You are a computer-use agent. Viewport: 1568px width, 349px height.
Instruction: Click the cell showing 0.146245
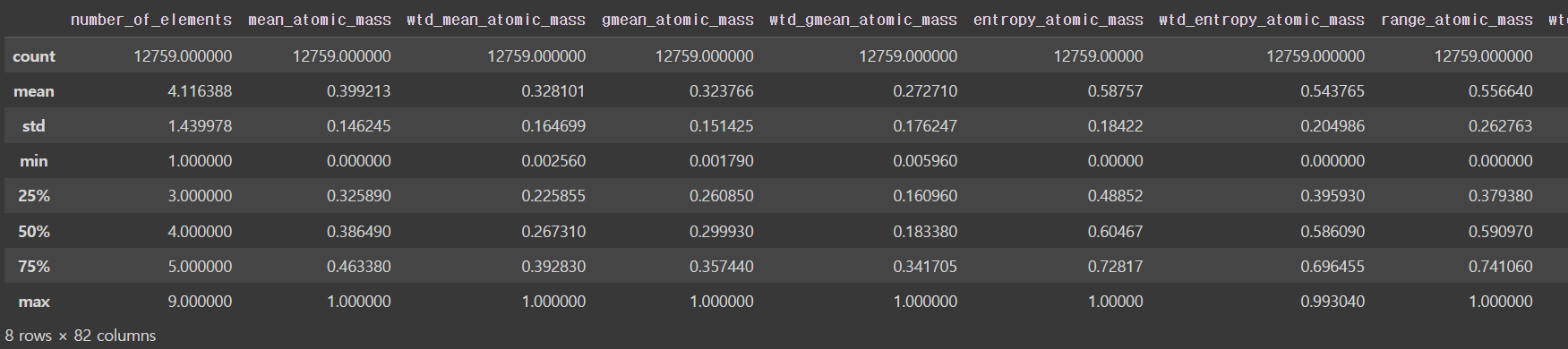pyautogui.click(x=359, y=126)
